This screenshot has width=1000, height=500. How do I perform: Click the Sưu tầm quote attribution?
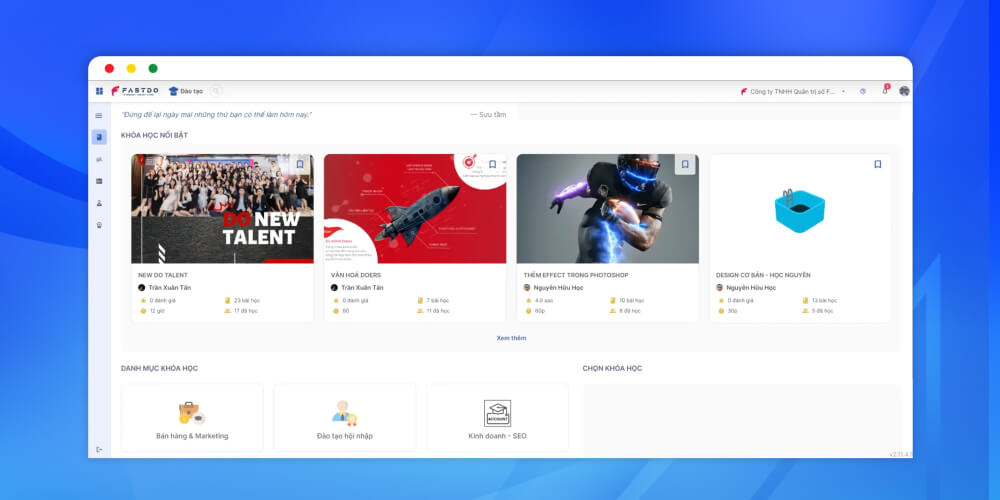(x=489, y=115)
